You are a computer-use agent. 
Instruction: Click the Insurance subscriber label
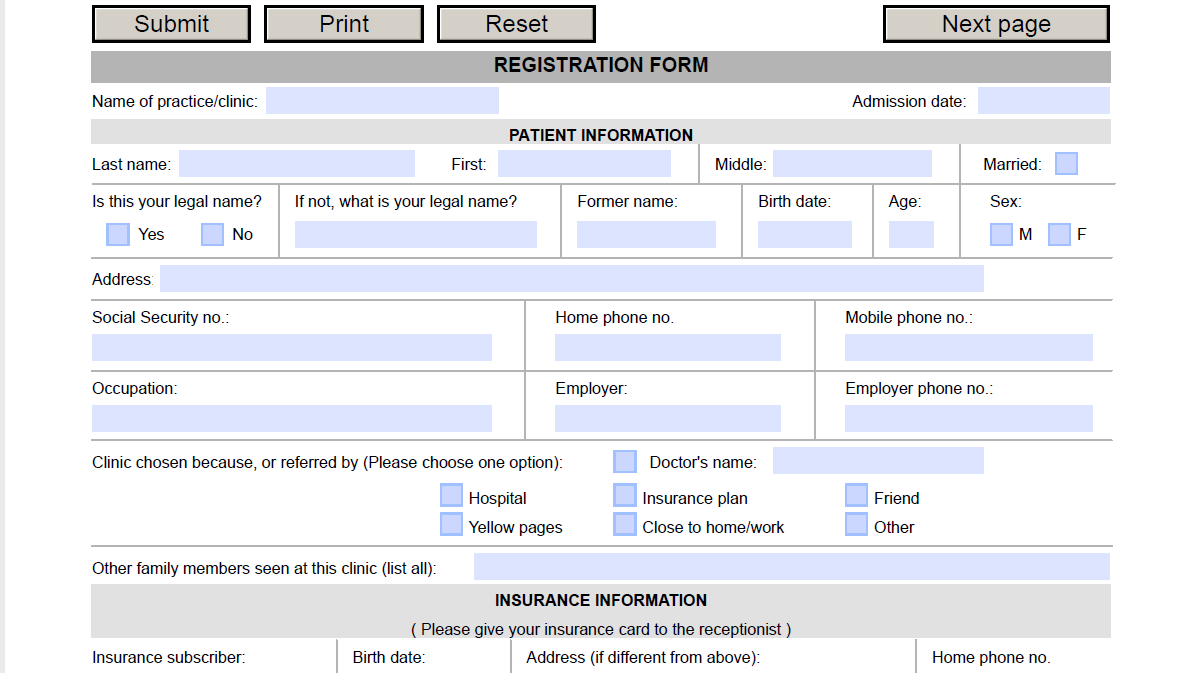click(168, 658)
